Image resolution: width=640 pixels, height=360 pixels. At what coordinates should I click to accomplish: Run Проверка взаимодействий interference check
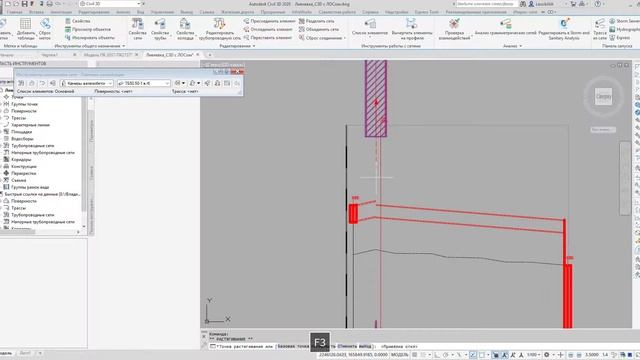[x=454, y=29]
